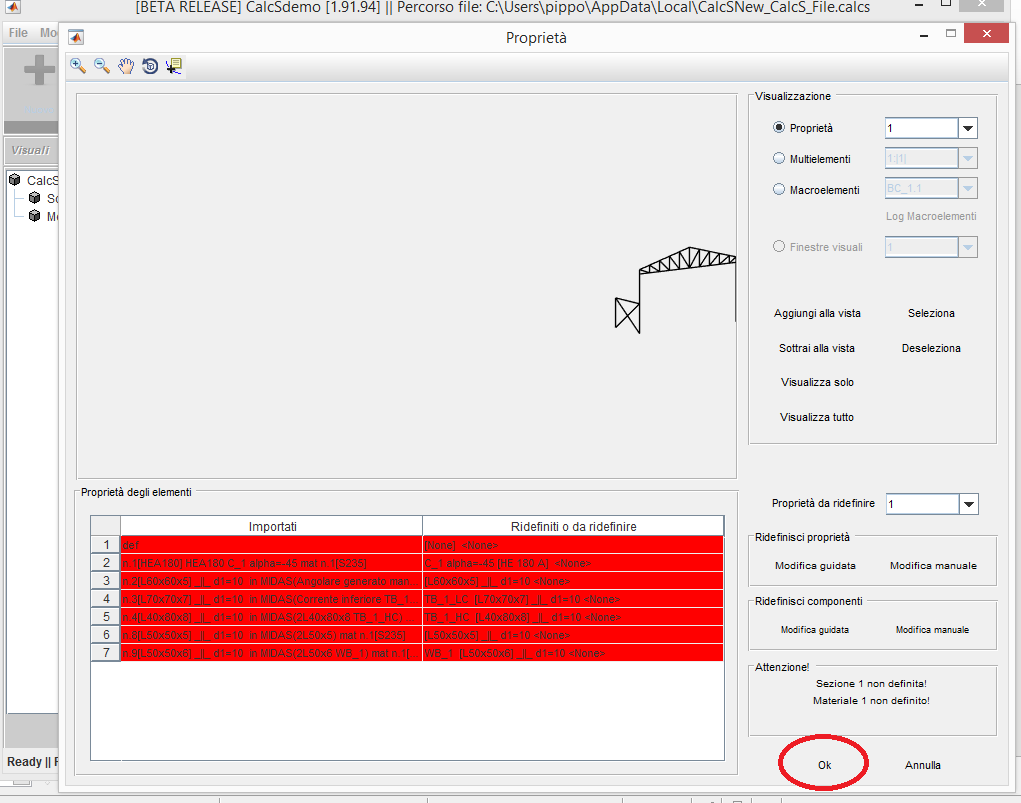
Task: Cancel with the Annulla button
Action: 923,765
